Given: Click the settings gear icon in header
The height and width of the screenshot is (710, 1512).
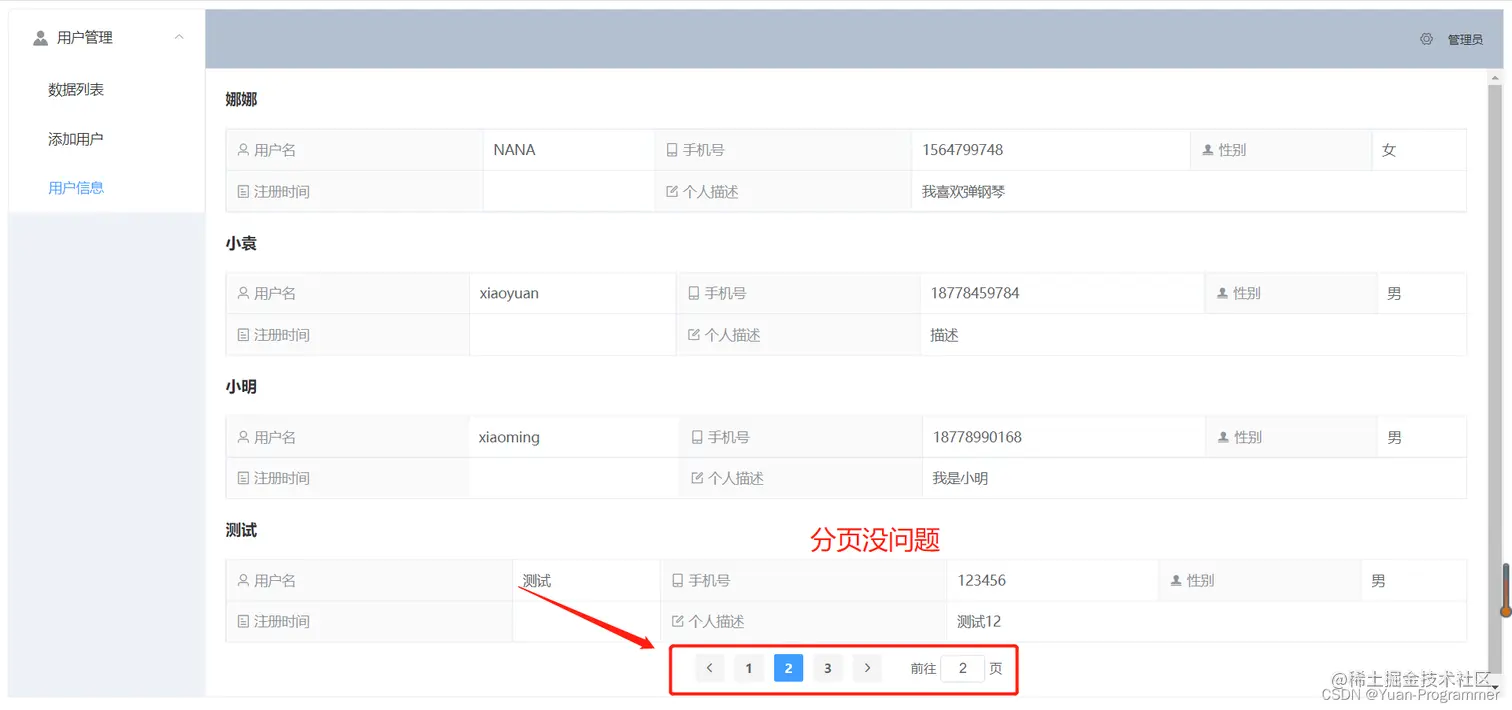Looking at the screenshot, I should coord(1426,39).
